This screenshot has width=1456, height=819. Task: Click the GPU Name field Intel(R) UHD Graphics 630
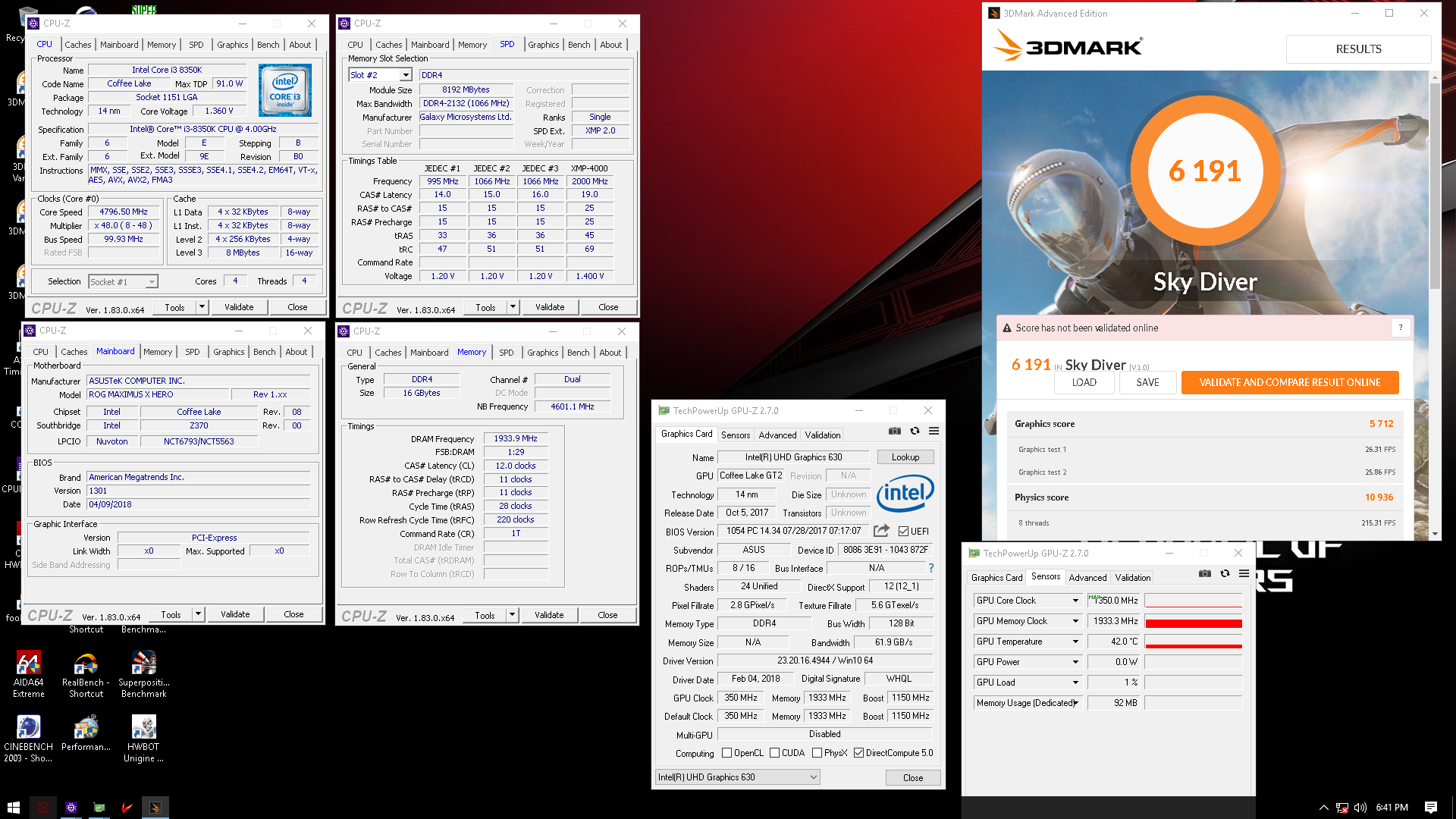pyautogui.click(x=793, y=457)
